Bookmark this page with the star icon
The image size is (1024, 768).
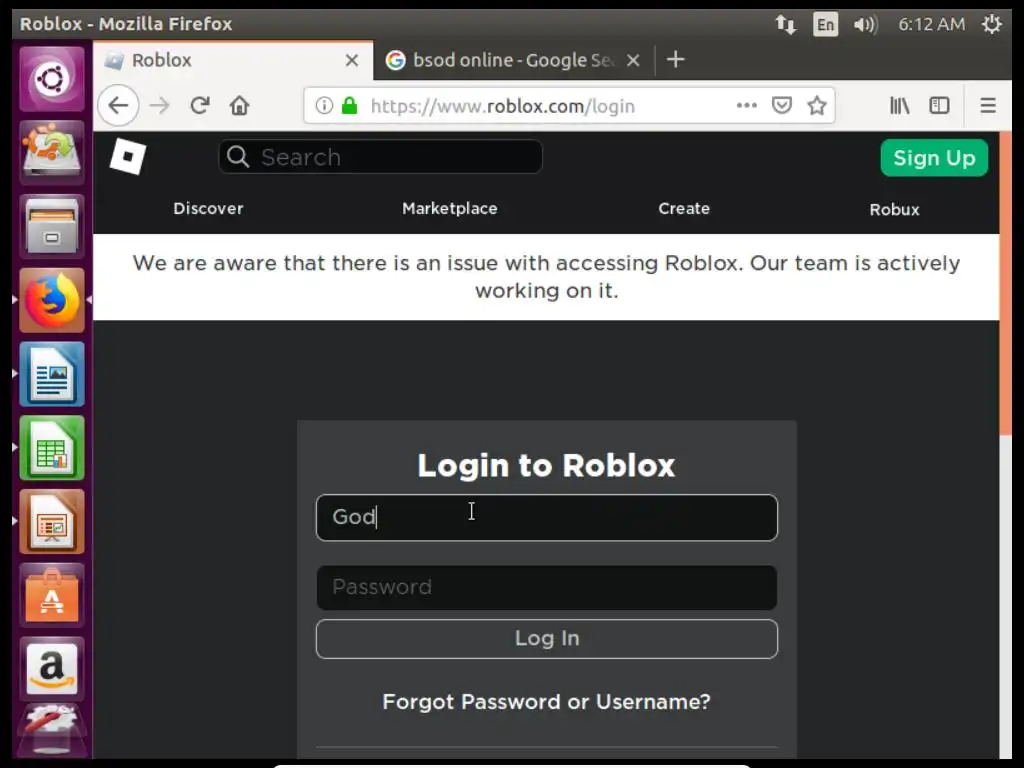pyautogui.click(x=817, y=105)
